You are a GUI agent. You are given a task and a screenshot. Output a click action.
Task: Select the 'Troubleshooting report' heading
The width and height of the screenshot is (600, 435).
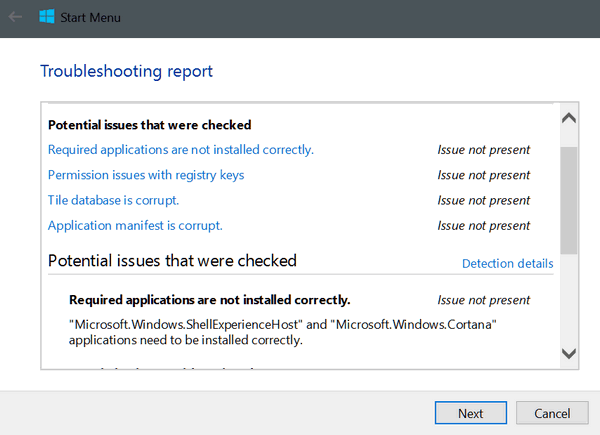[126, 72]
